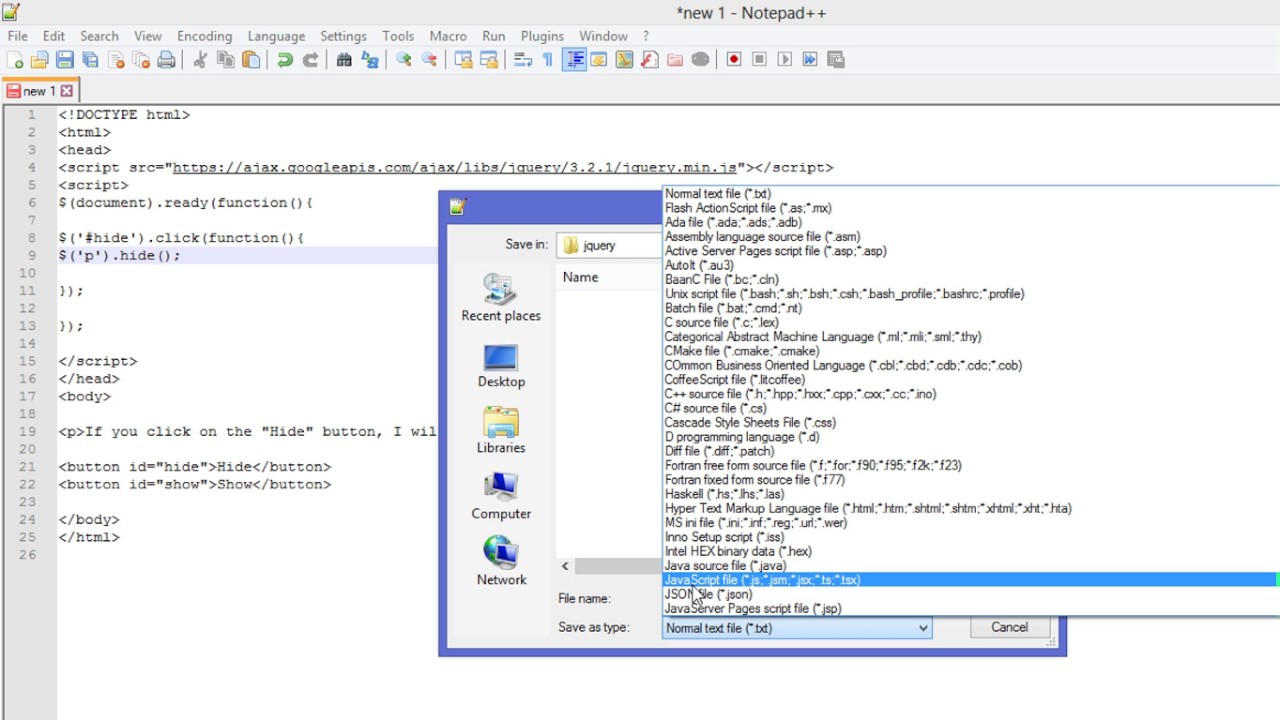Toggle synchronize horizontal scrolling icon
Viewport: 1280px width, 720px height.
(489, 60)
